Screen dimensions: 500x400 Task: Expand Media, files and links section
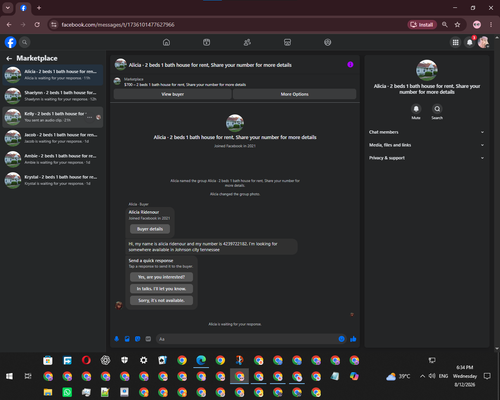(427, 145)
